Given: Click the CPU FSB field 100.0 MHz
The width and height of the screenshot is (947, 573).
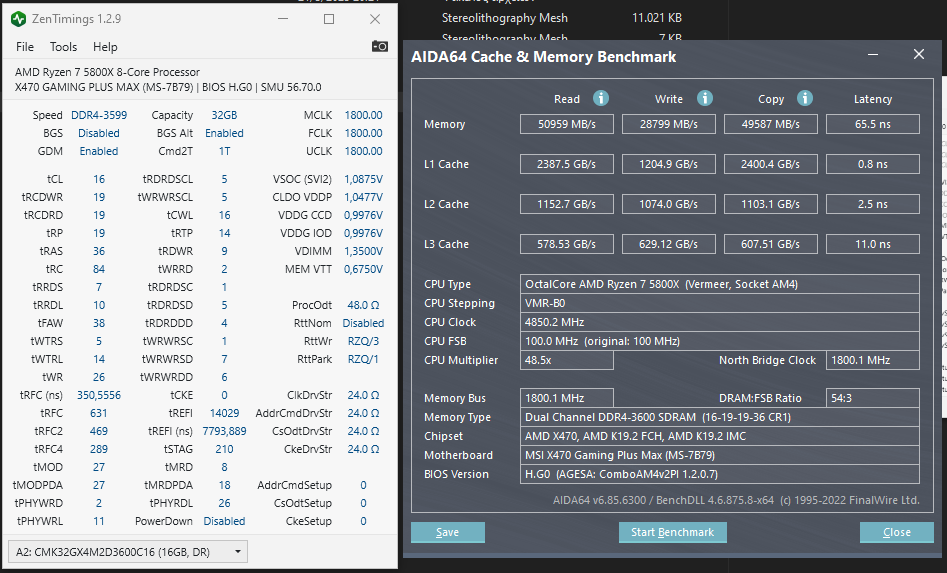Looking at the screenshot, I should coord(720,341).
